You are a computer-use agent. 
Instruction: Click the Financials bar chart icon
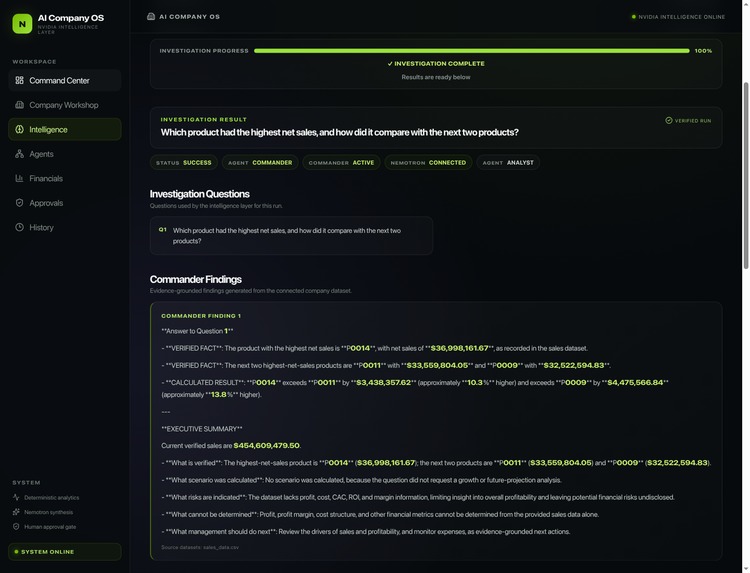pos(19,178)
